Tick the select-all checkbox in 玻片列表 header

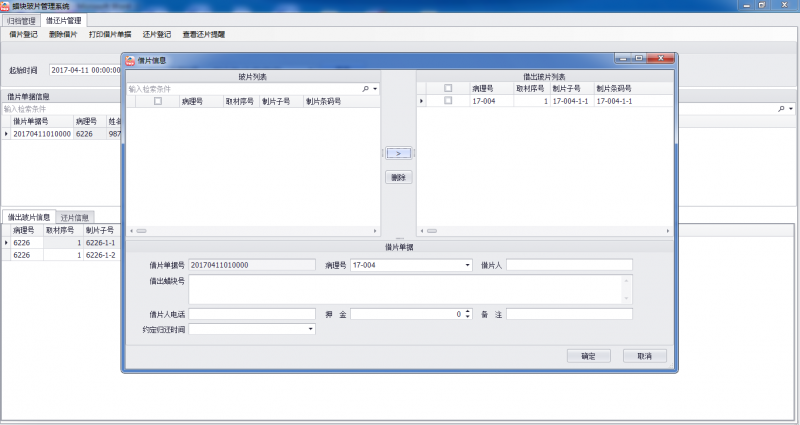[158, 101]
